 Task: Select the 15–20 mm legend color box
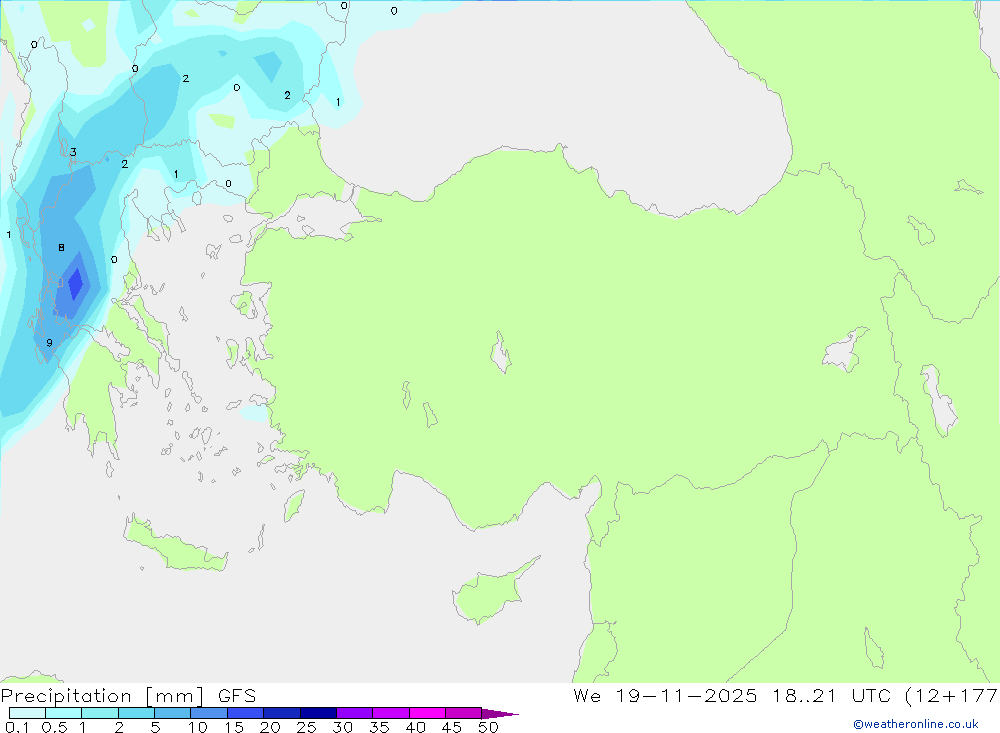click(x=245, y=713)
